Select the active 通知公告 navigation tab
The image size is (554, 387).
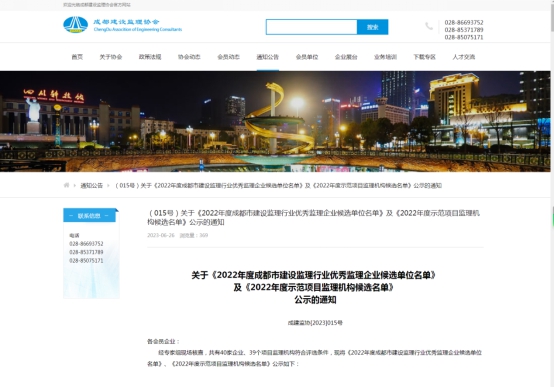(x=267, y=57)
